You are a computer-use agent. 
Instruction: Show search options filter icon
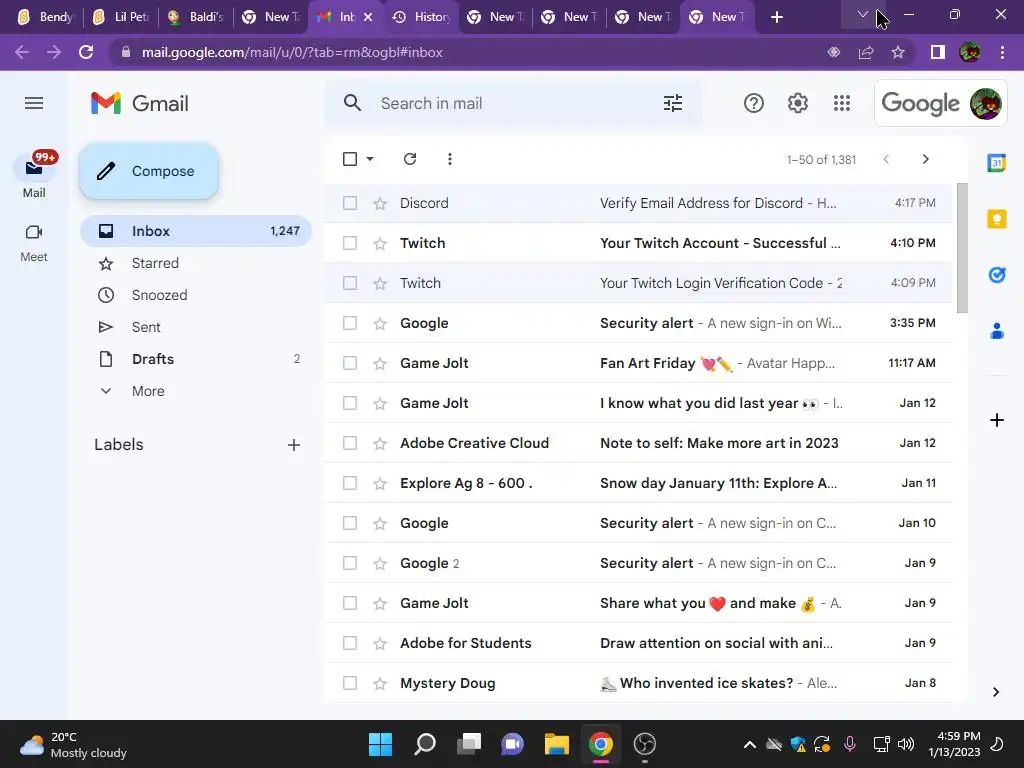[673, 103]
